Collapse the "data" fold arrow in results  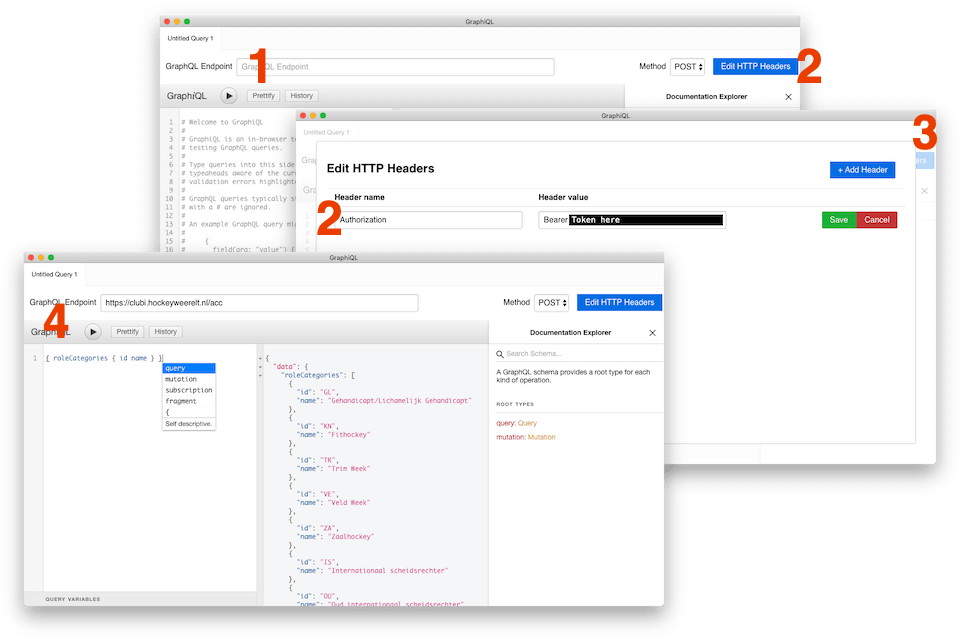(x=260, y=367)
